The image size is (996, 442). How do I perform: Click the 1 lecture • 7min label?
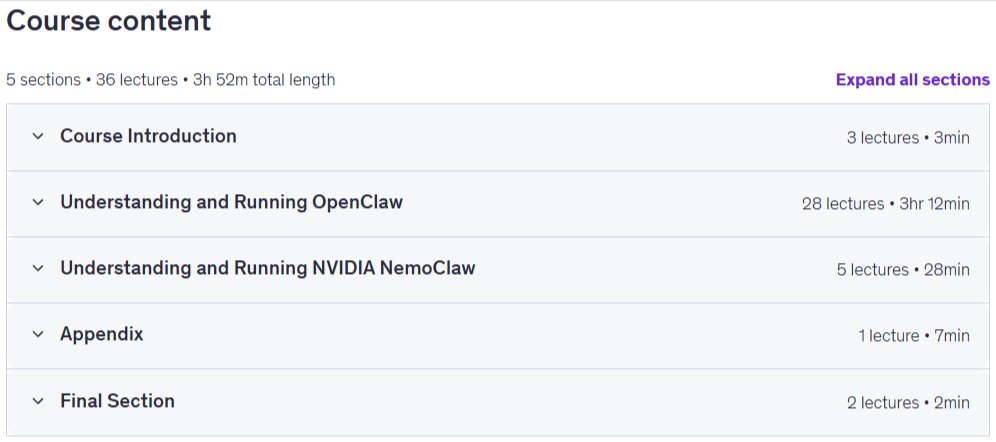coord(914,336)
